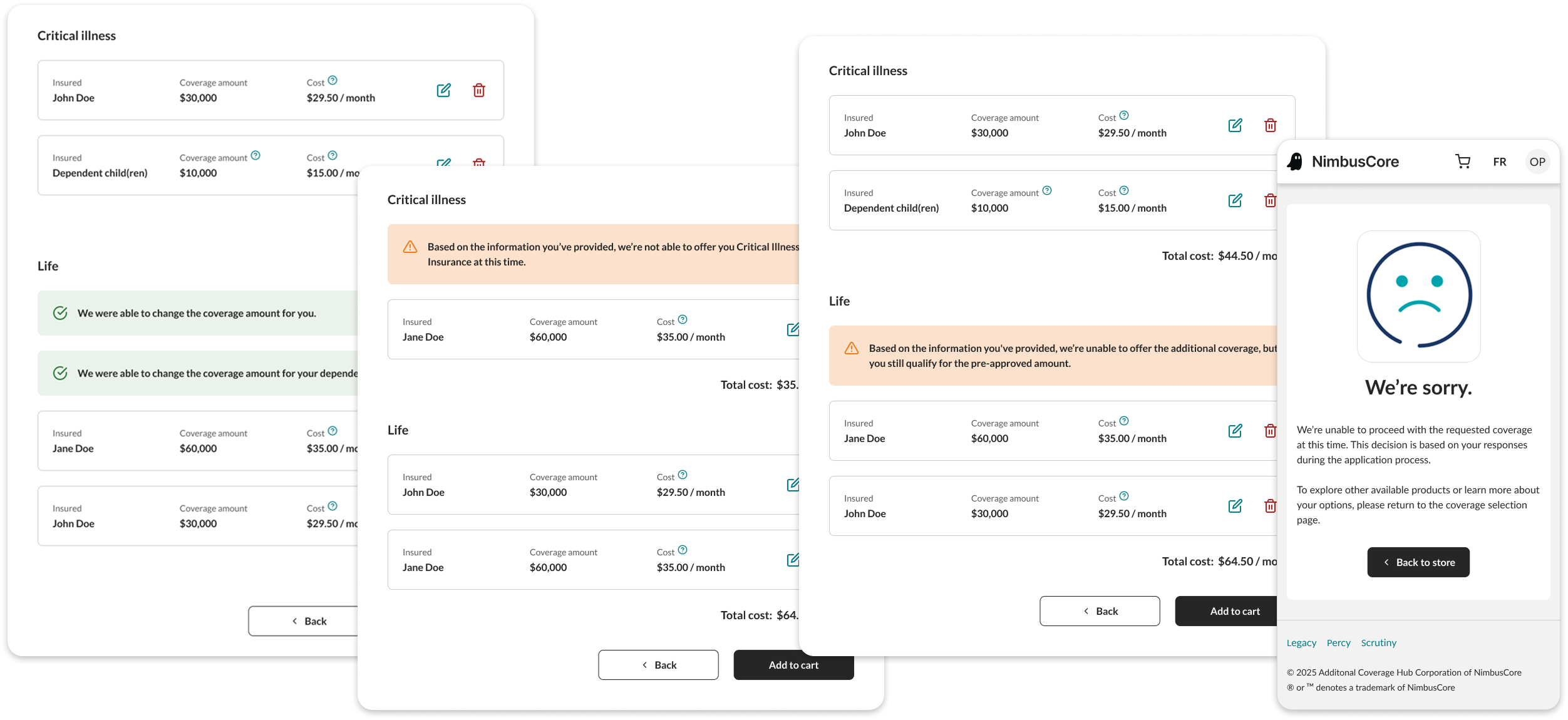Screen dimensions: 1568x720
Task: Click the sad face illustration
Action: click(1418, 296)
